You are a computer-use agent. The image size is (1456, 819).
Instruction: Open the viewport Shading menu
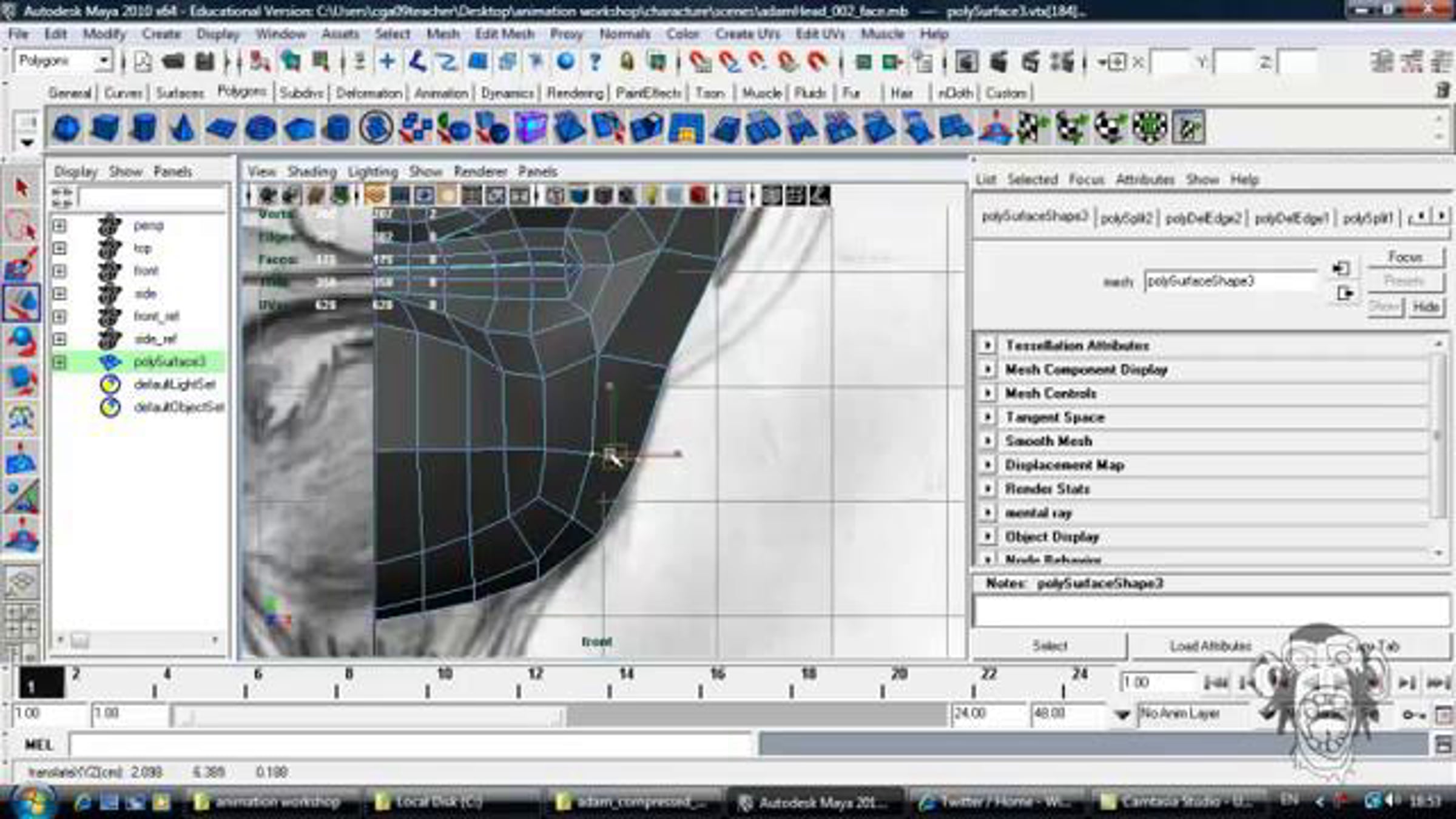[x=312, y=172]
